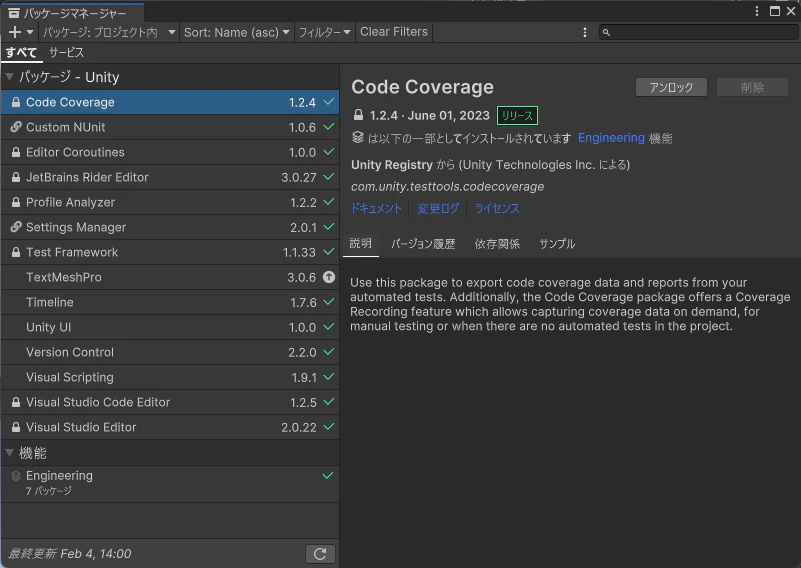Select Timeline package row
This screenshot has height=568, width=801.
pyautogui.click(x=170, y=302)
